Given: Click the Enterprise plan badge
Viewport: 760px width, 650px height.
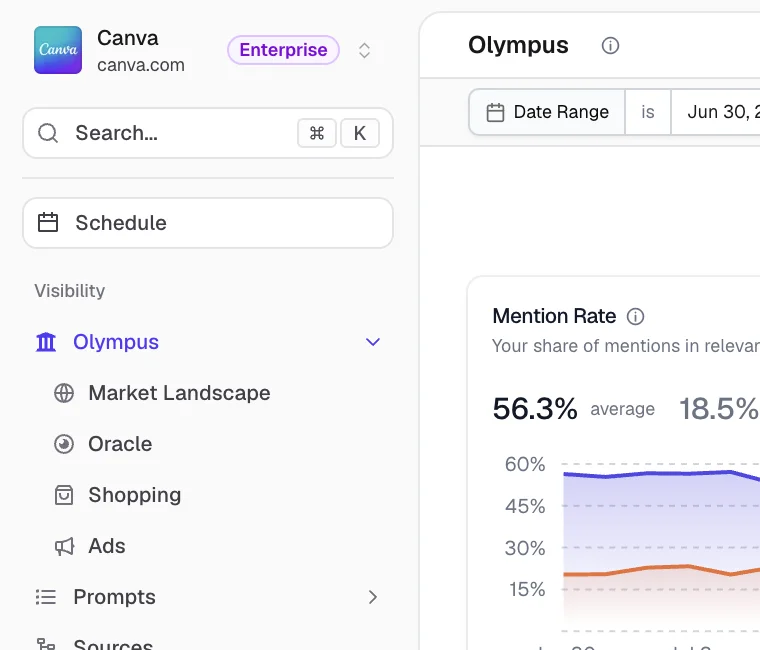Looking at the screenshot, I should [283, 50].
